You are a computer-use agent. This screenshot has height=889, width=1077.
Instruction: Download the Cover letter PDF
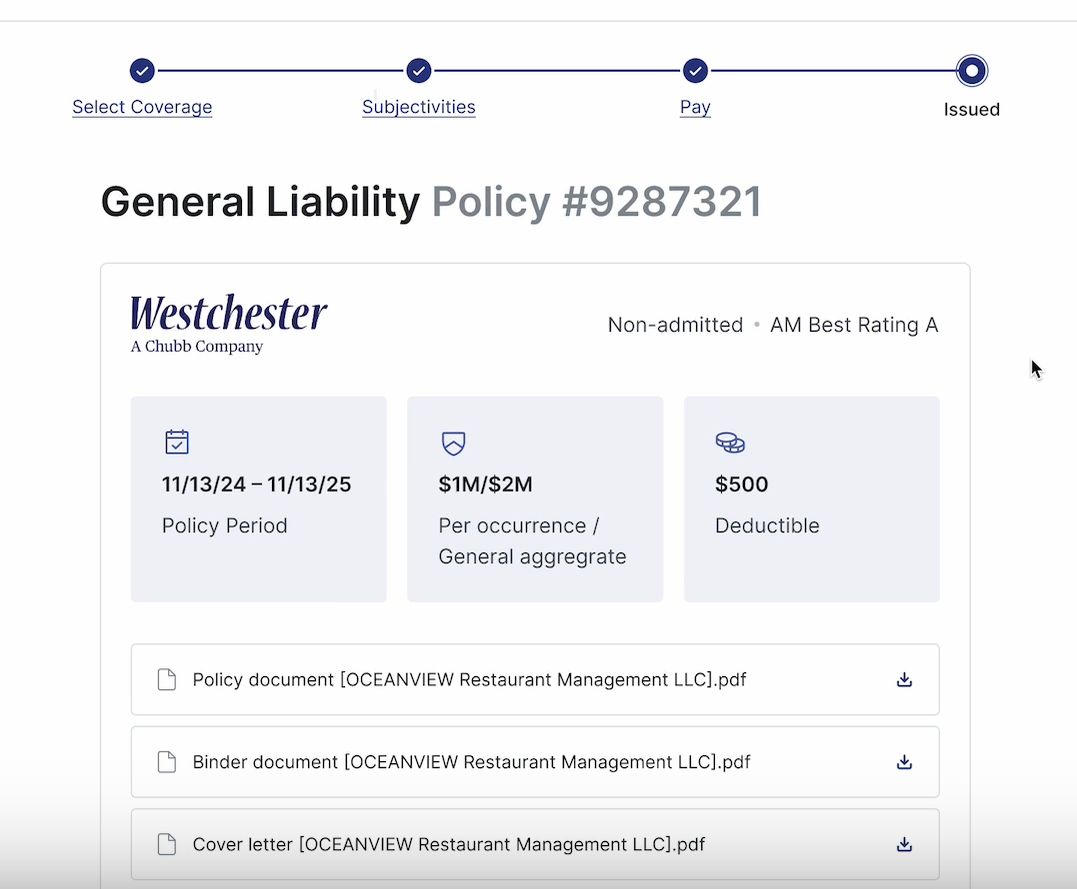[x=904, y=844]
